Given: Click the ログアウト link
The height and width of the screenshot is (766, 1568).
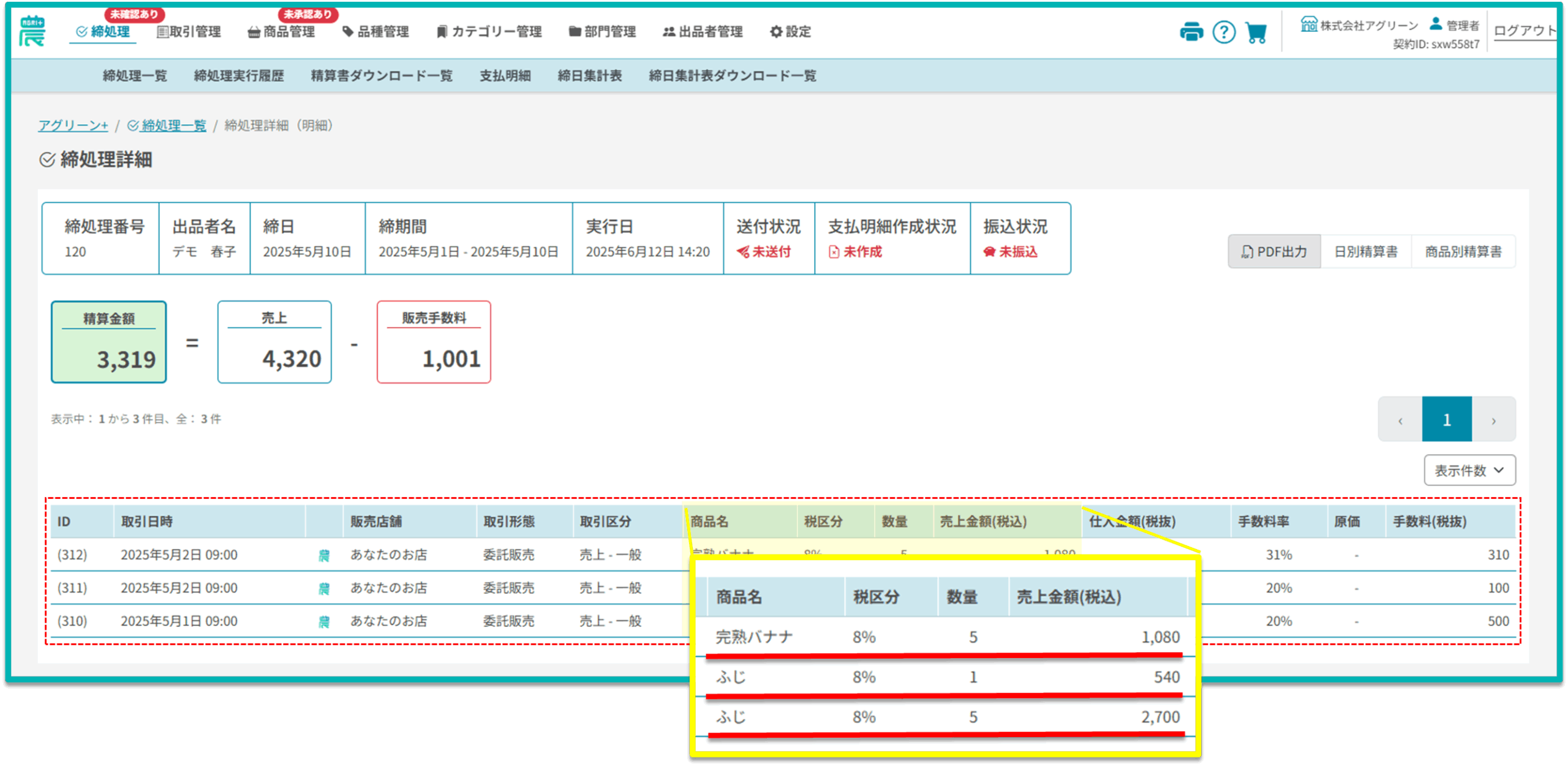Looking at the screenshot, I should (x=1525, y=31).
